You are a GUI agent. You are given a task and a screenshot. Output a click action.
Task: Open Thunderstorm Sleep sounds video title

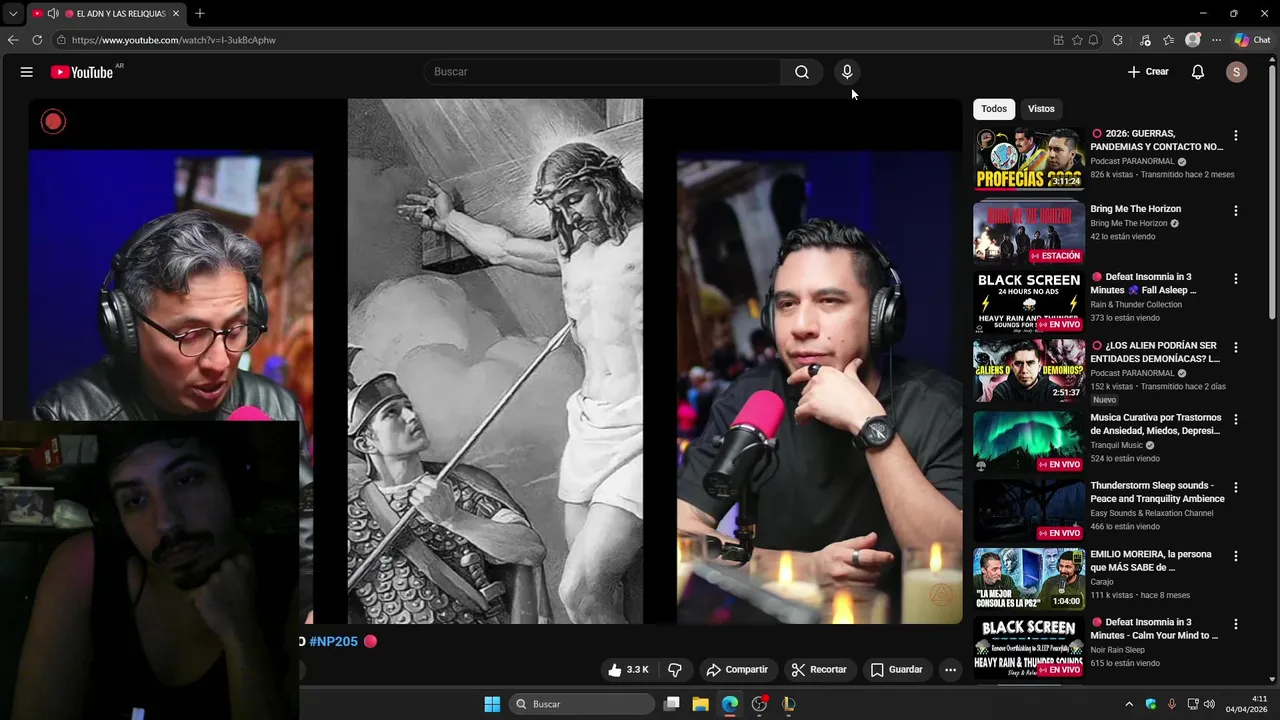(1157, 492)
